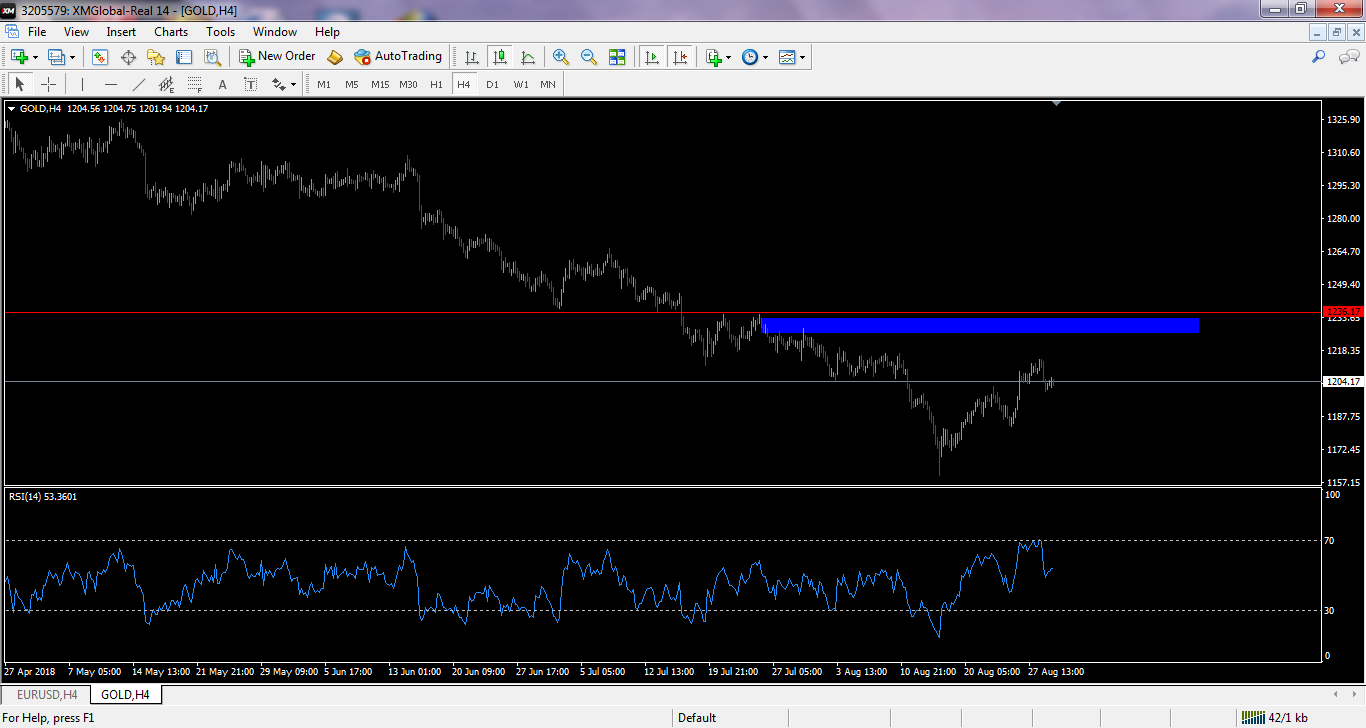Select the Crosshair tool
1366x728 pixels.
tap(48, 85)
